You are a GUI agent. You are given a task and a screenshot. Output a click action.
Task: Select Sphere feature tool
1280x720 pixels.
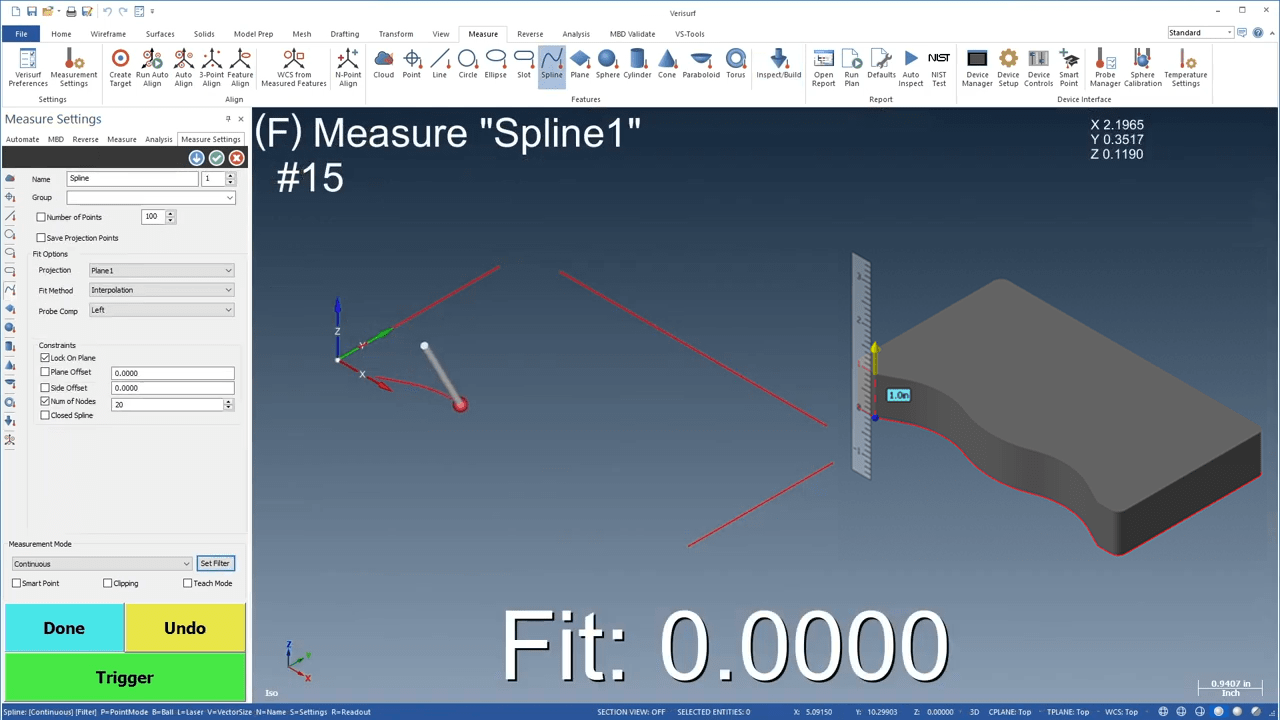(x=608, y=64)
